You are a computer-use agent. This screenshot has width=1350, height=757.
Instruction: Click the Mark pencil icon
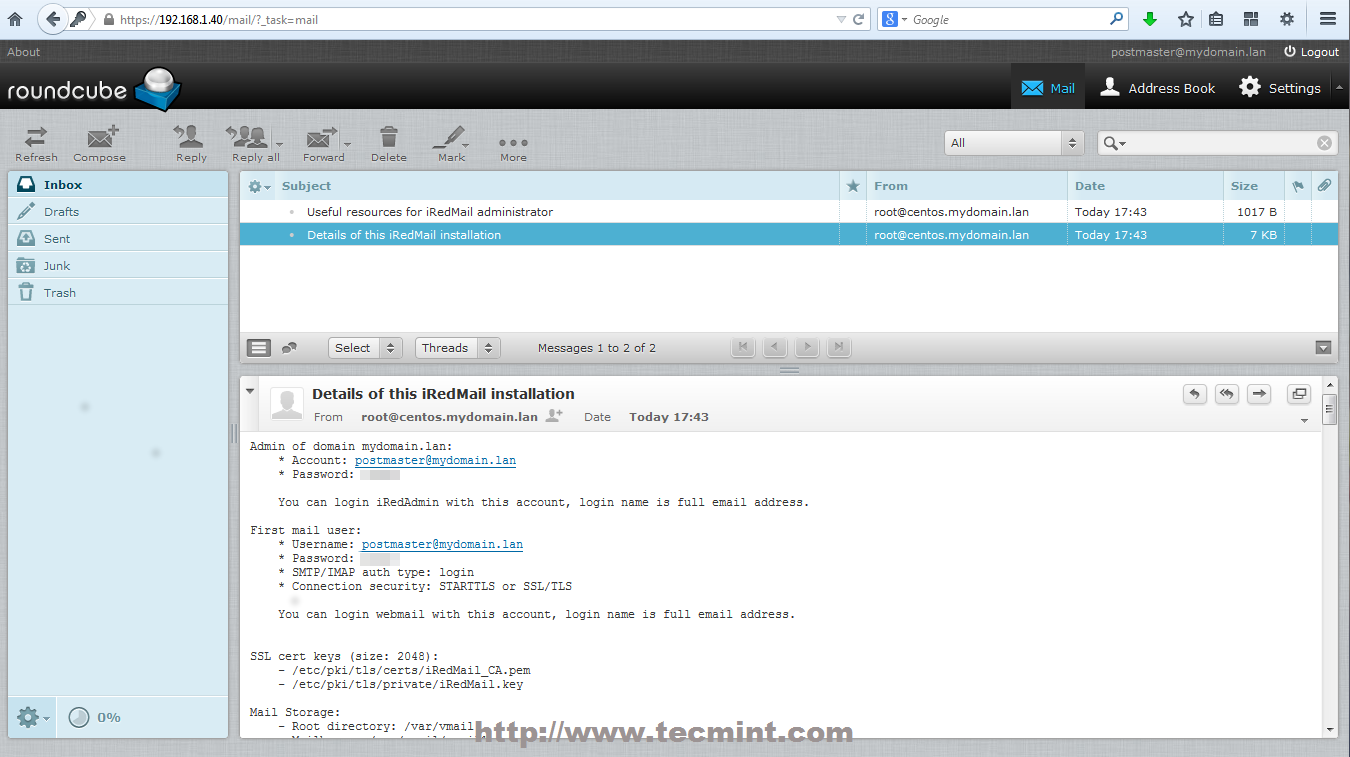tap(449, 143)
